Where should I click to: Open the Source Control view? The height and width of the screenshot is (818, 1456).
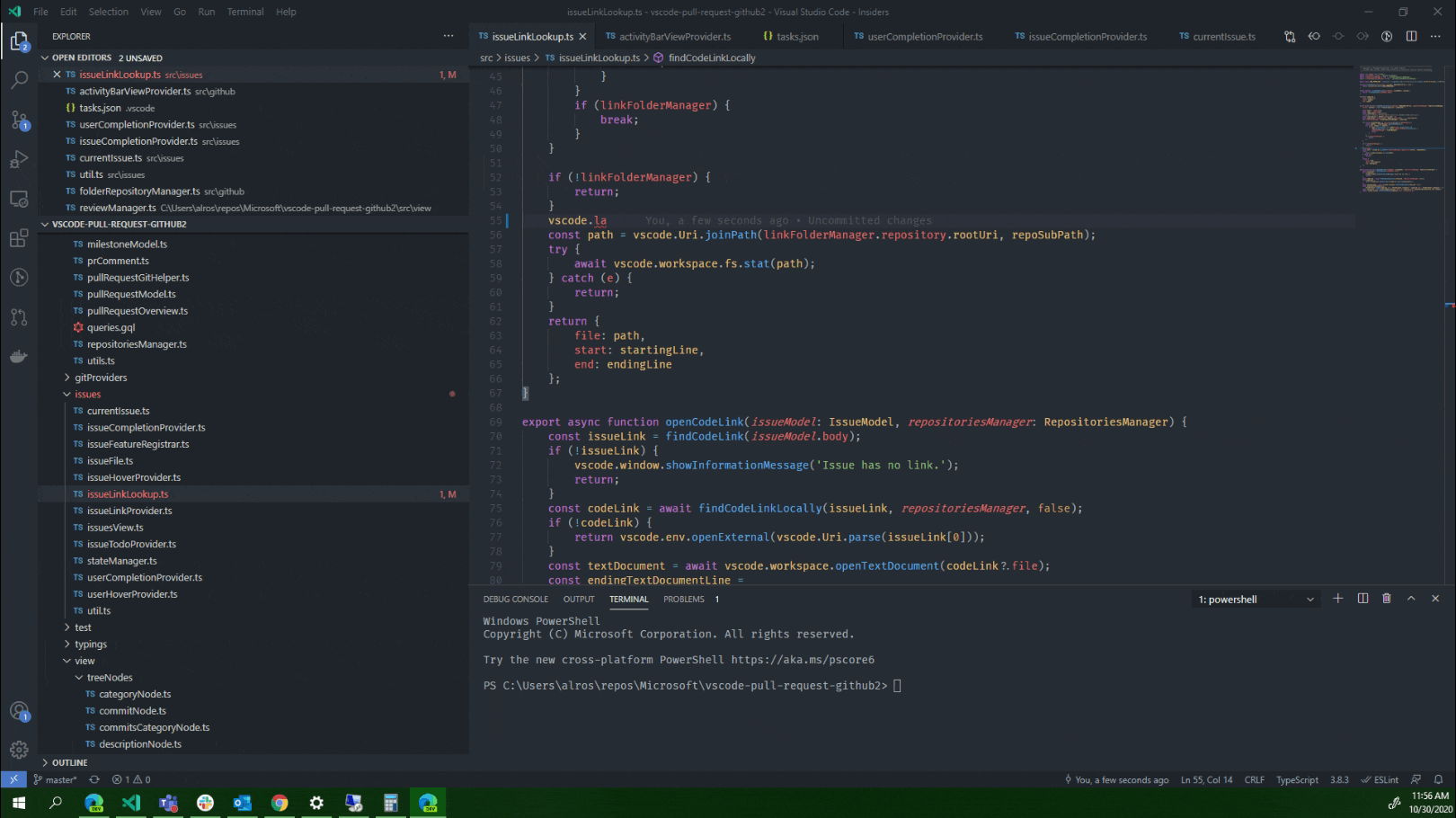click(x=19, y=120)
